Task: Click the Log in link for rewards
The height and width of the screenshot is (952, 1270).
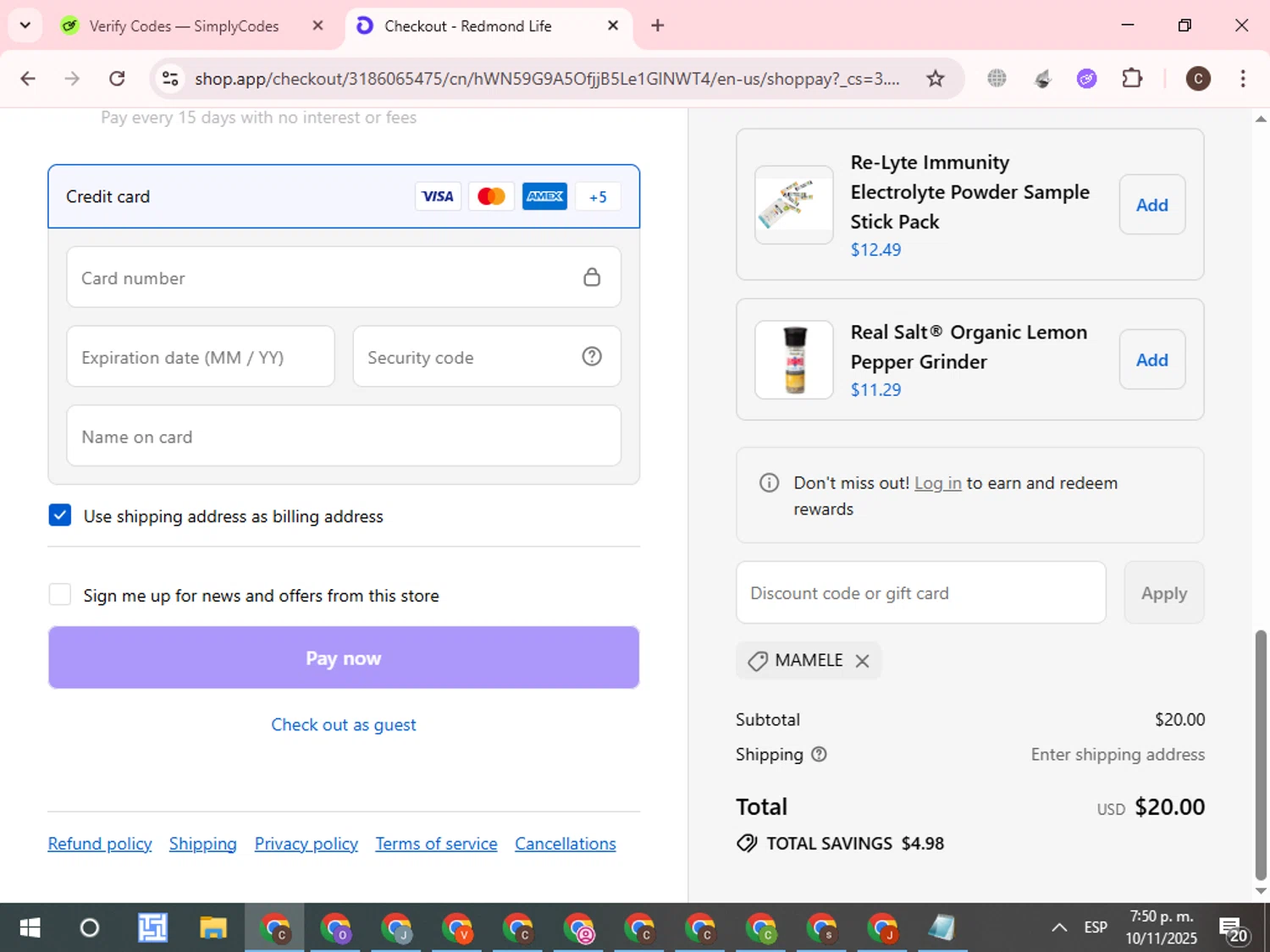Action: click(x=938, y=483)
